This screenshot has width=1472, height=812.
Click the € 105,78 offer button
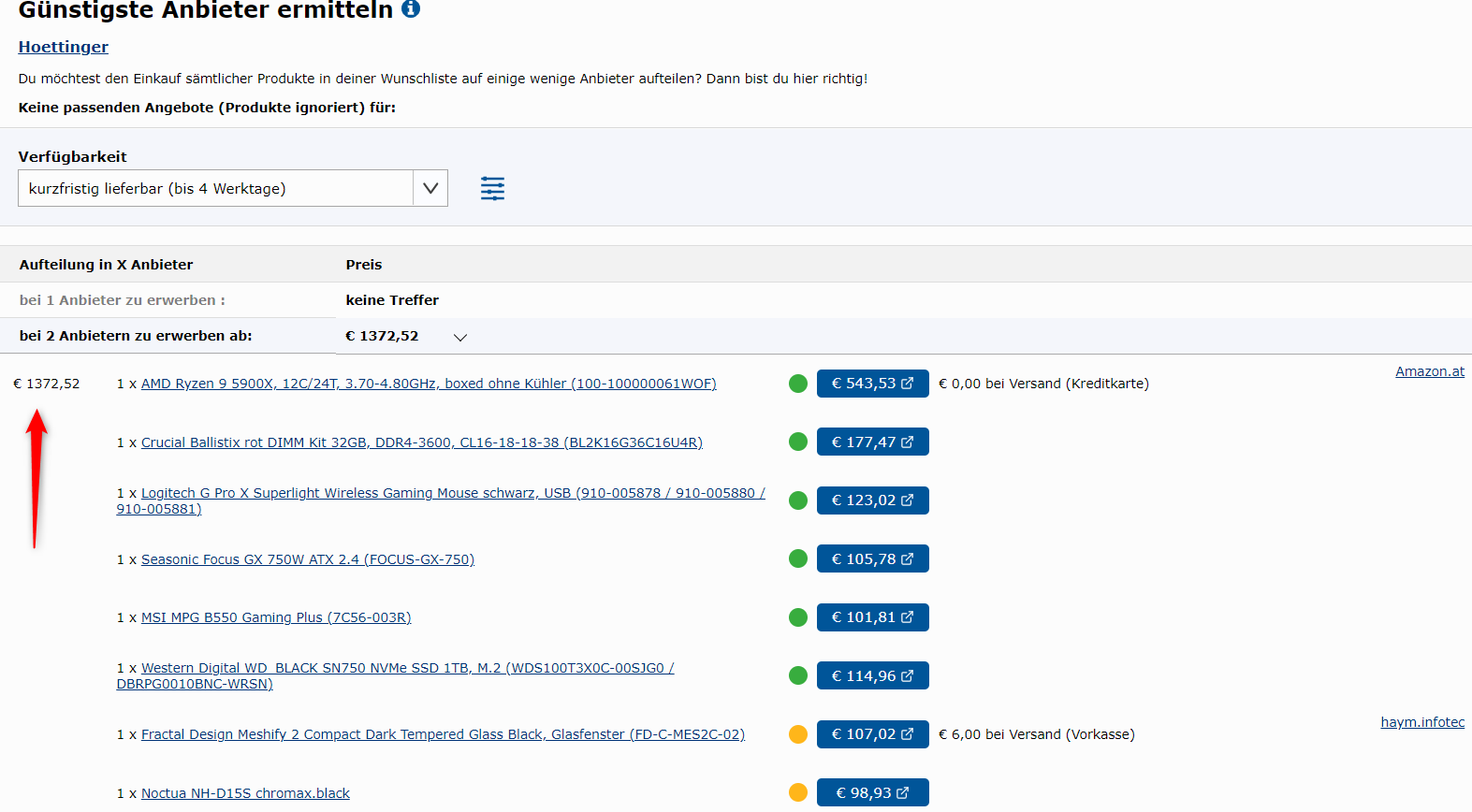[872, 558]
